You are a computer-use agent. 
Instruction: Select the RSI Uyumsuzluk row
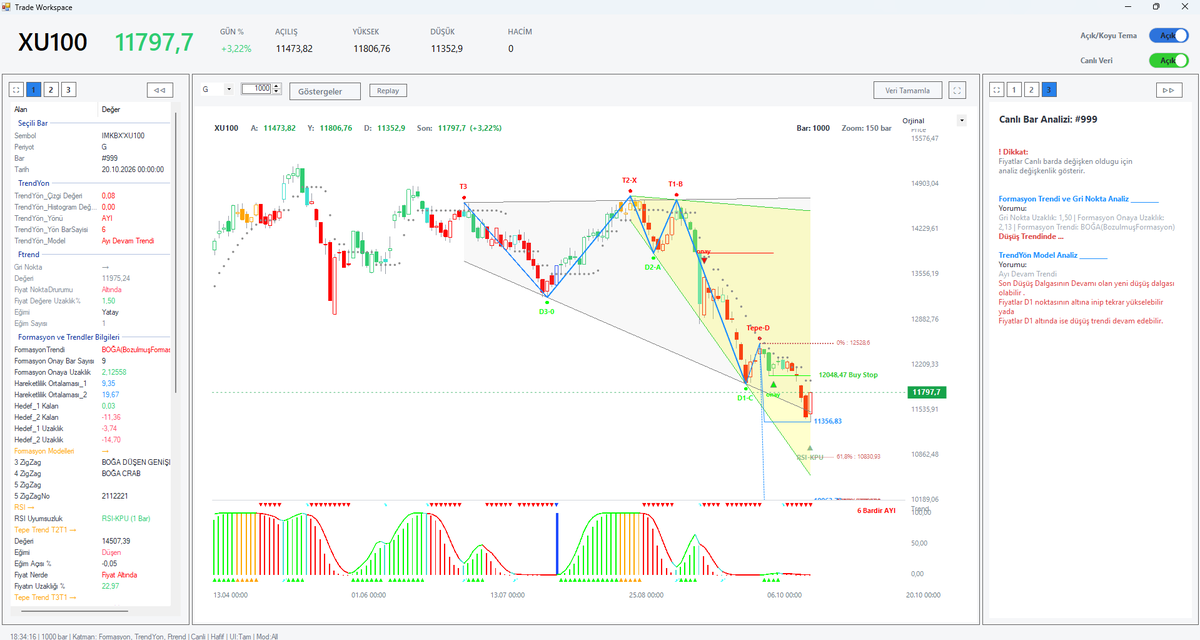91,518
